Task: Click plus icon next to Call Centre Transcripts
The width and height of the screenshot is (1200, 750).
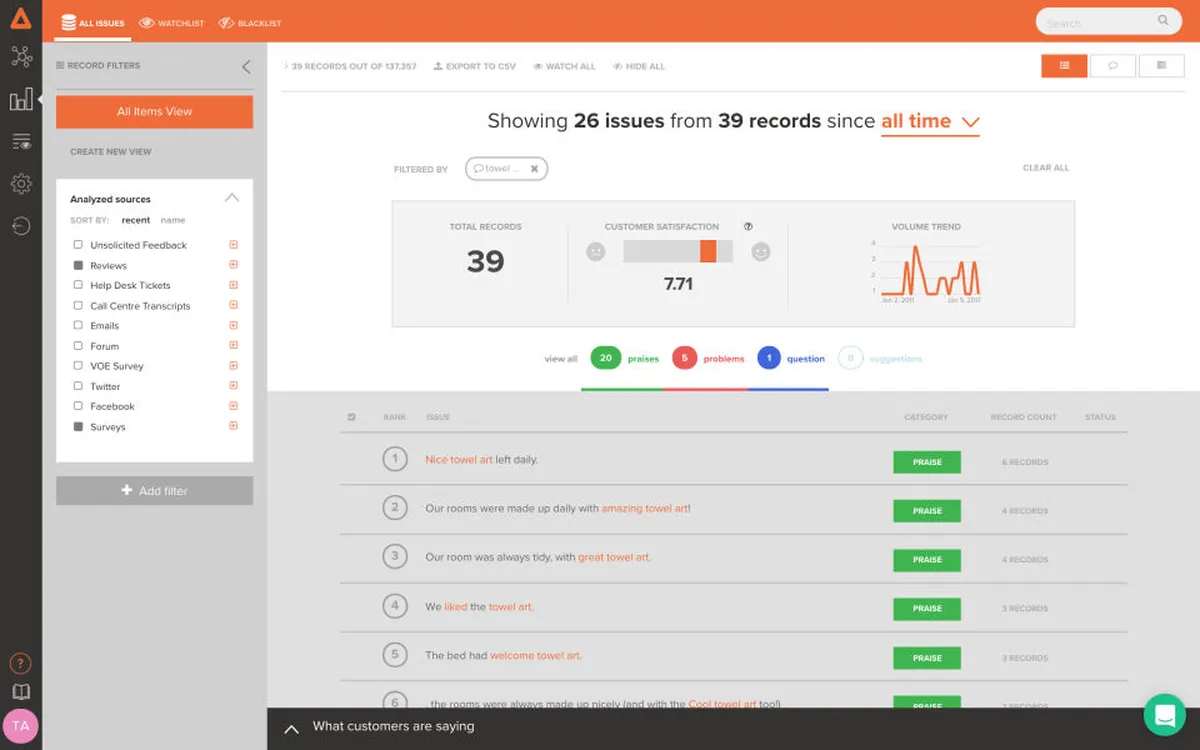Action: [x=233, y=305]
